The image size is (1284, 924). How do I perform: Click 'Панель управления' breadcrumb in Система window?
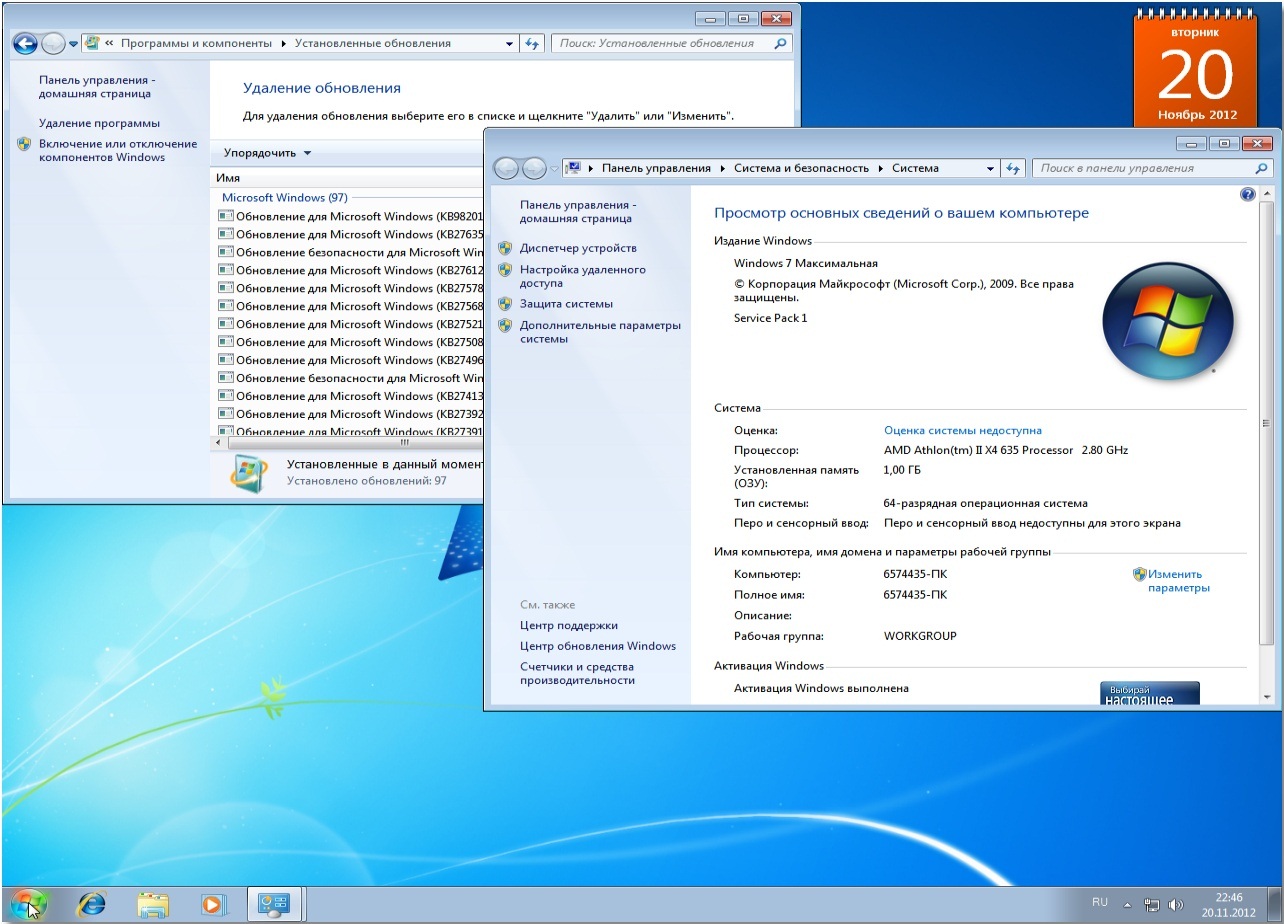(x=656, y=168)
